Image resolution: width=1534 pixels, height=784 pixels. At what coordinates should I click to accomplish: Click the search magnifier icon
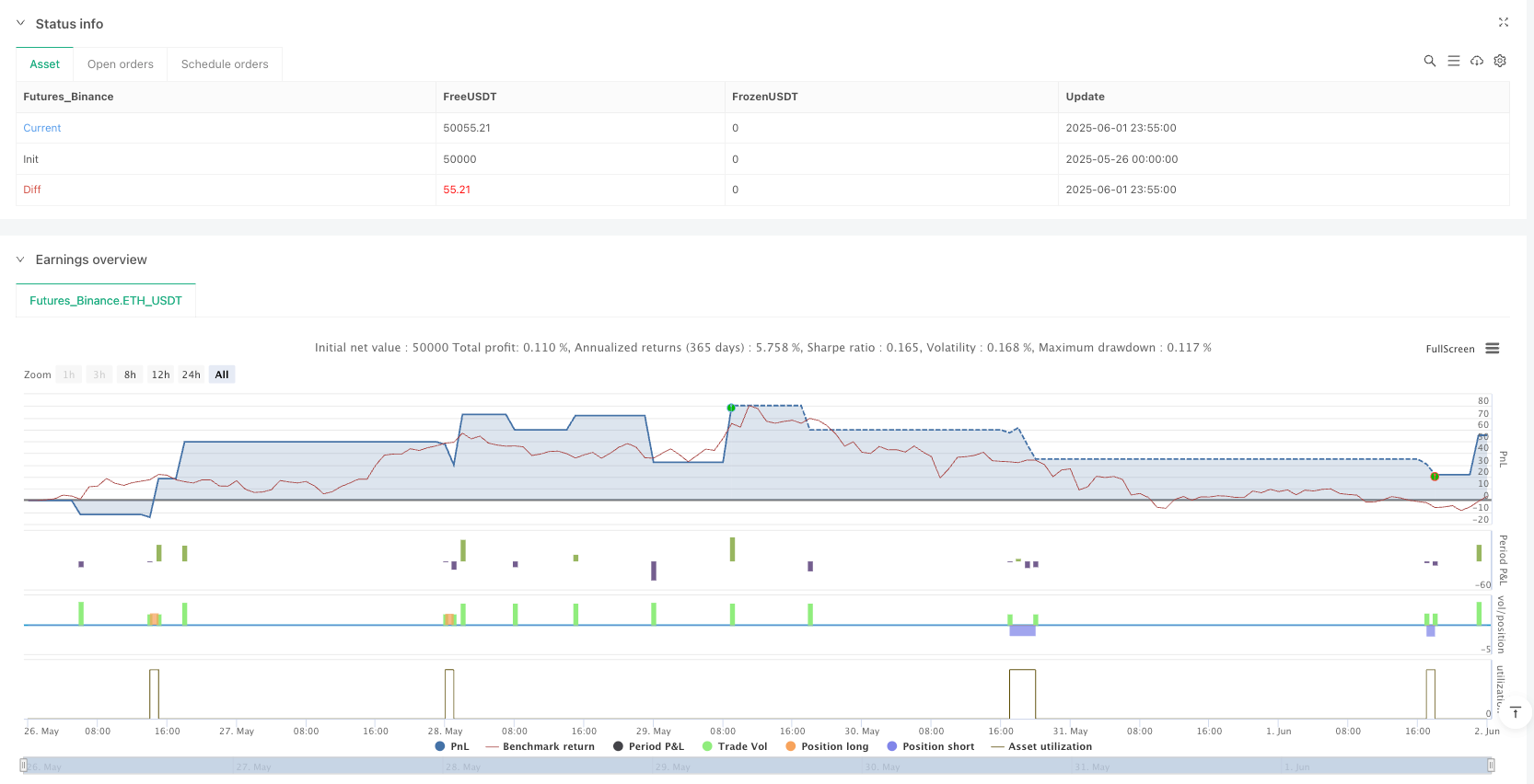(x=1429, y=61)
